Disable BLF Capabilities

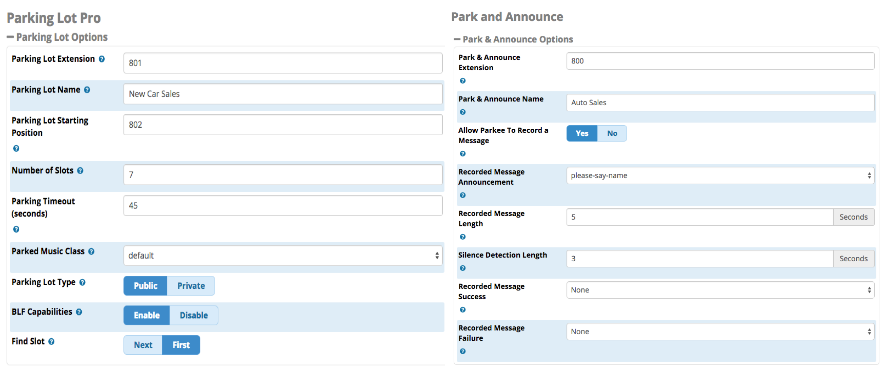(x=194, y=315)
